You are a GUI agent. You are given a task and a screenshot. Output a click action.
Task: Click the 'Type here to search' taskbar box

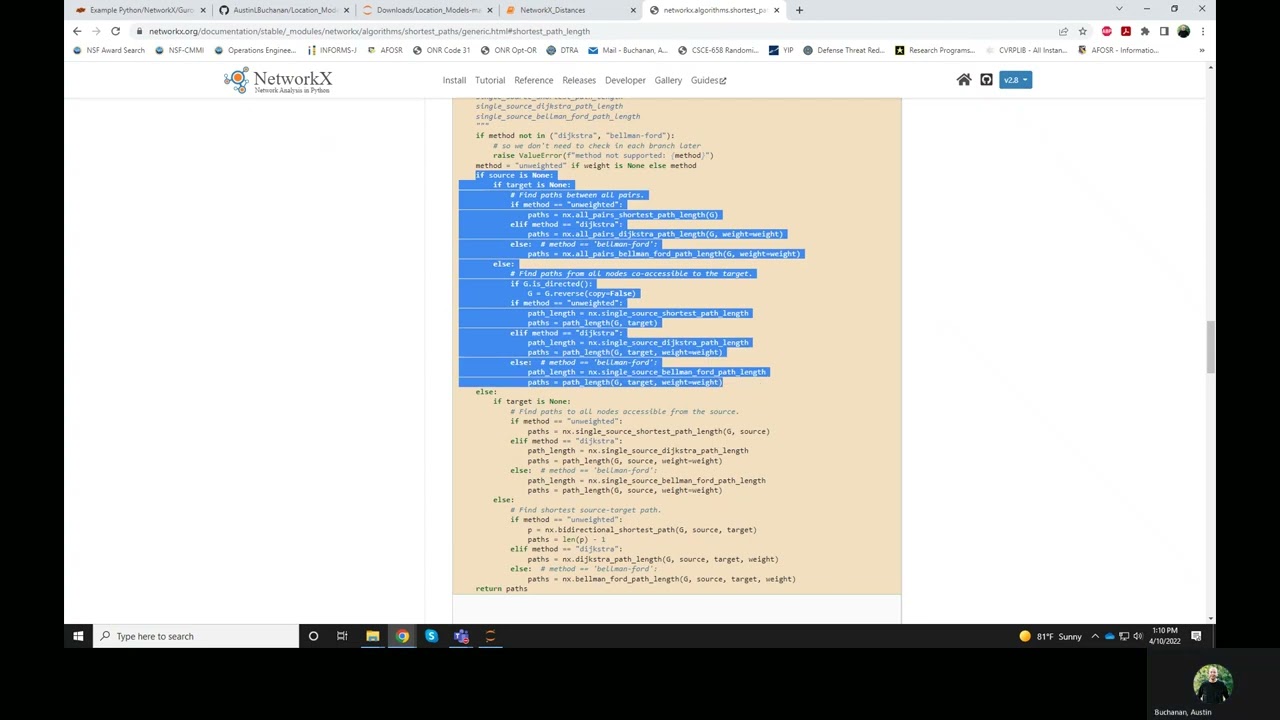pyautogui.click(x=196, y=636)
